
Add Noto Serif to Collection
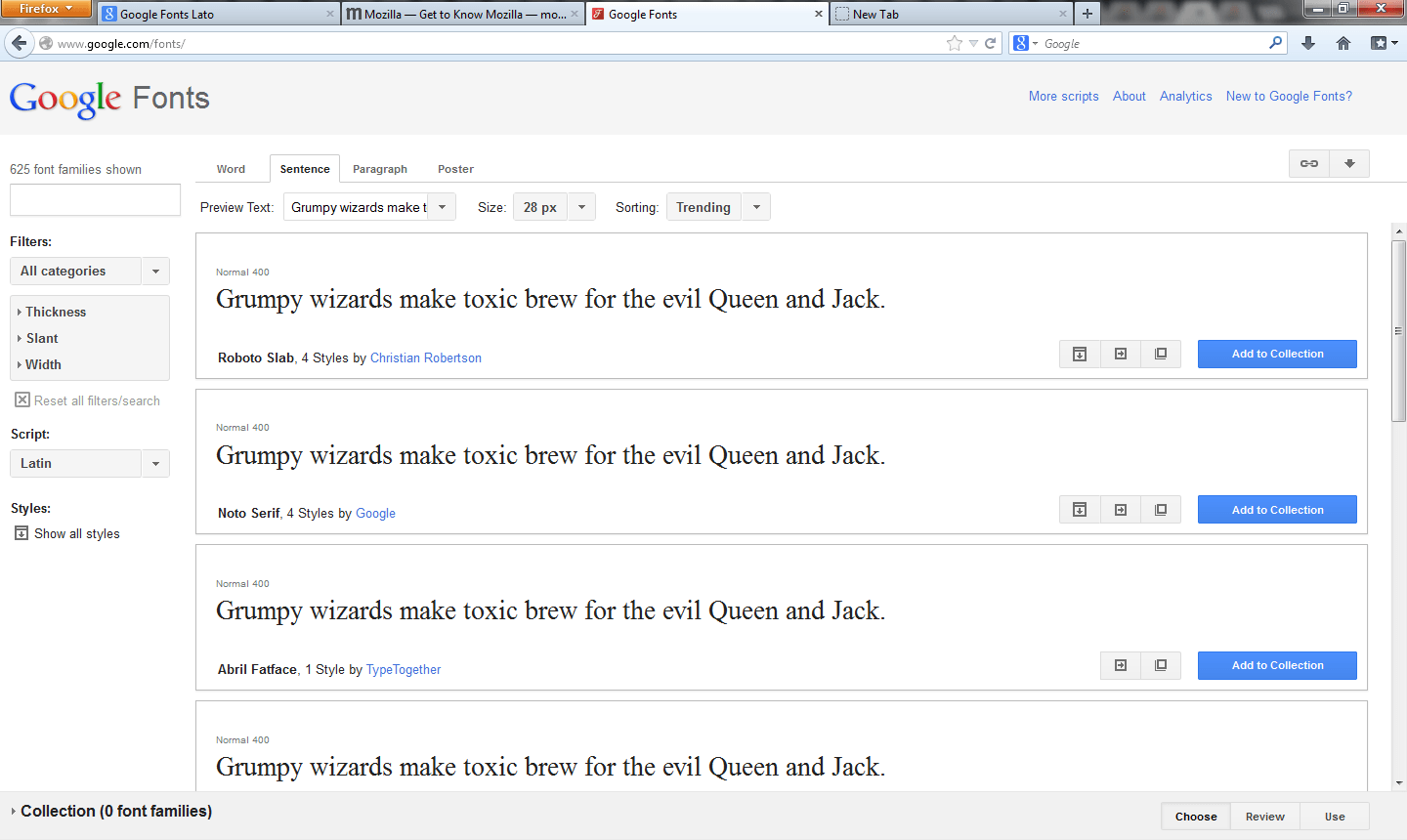click(1277, 510)
